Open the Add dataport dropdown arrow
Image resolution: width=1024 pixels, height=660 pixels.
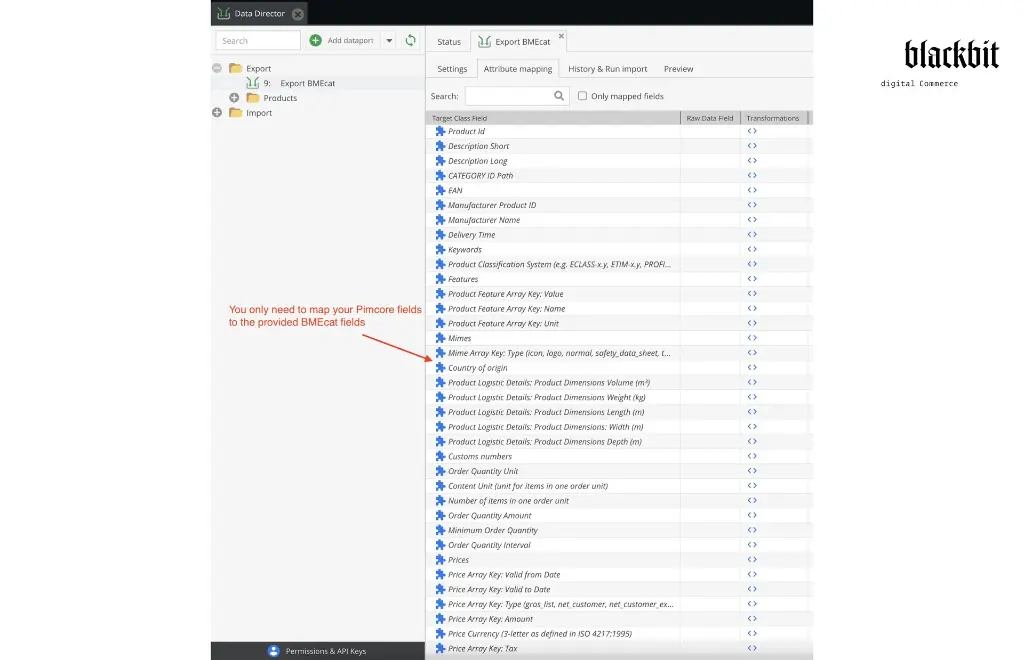tap(389, 40)
